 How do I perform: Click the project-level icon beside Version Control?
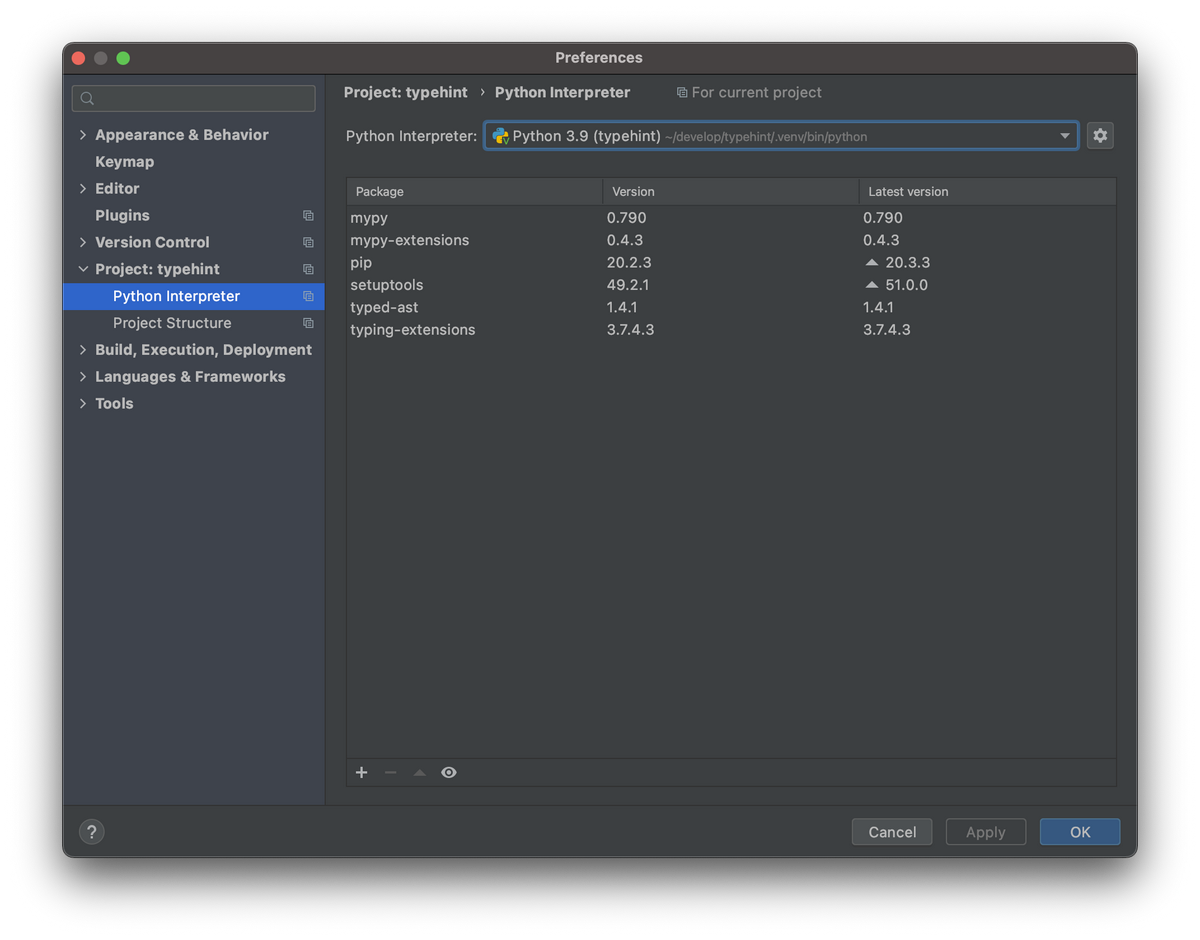point(308,243)
